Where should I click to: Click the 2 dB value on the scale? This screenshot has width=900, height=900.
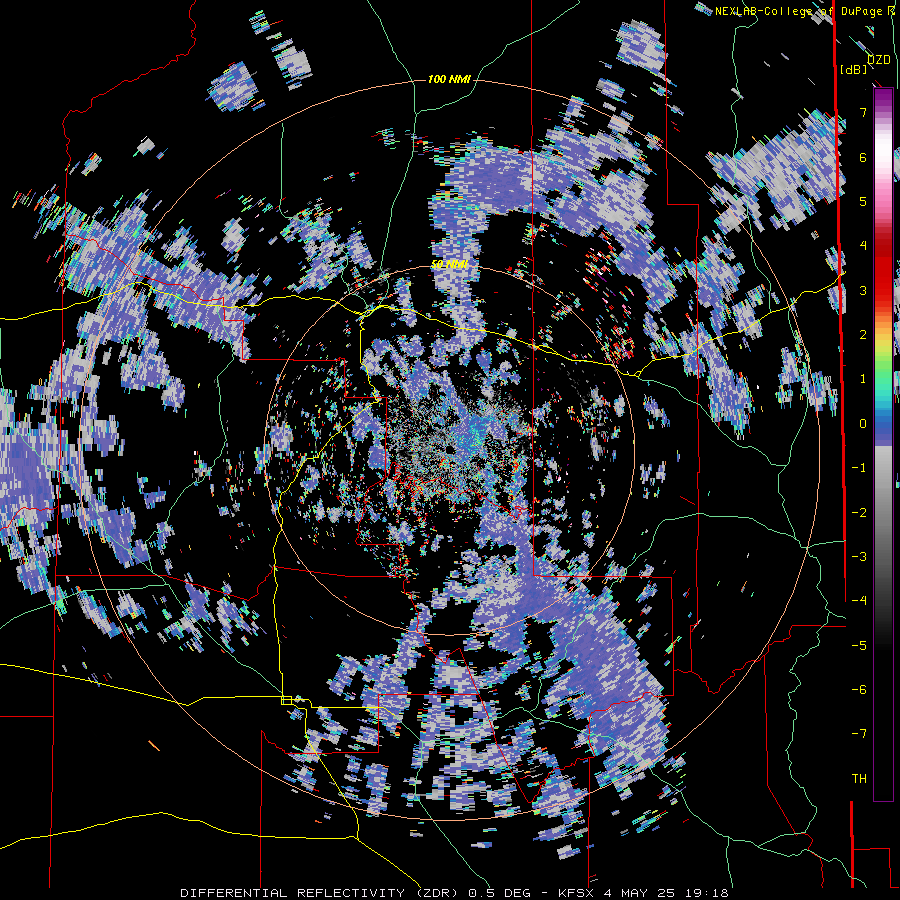863,335
